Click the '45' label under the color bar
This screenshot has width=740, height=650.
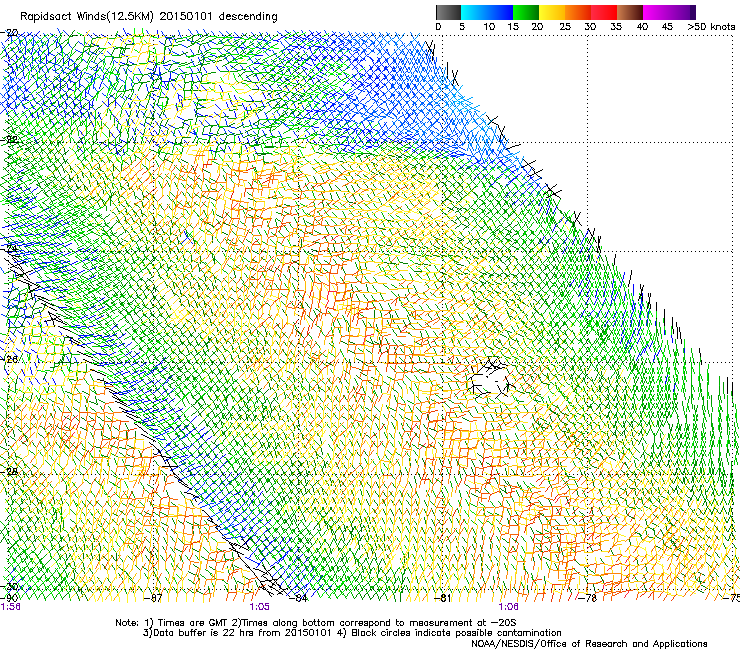tap(667, 26)
